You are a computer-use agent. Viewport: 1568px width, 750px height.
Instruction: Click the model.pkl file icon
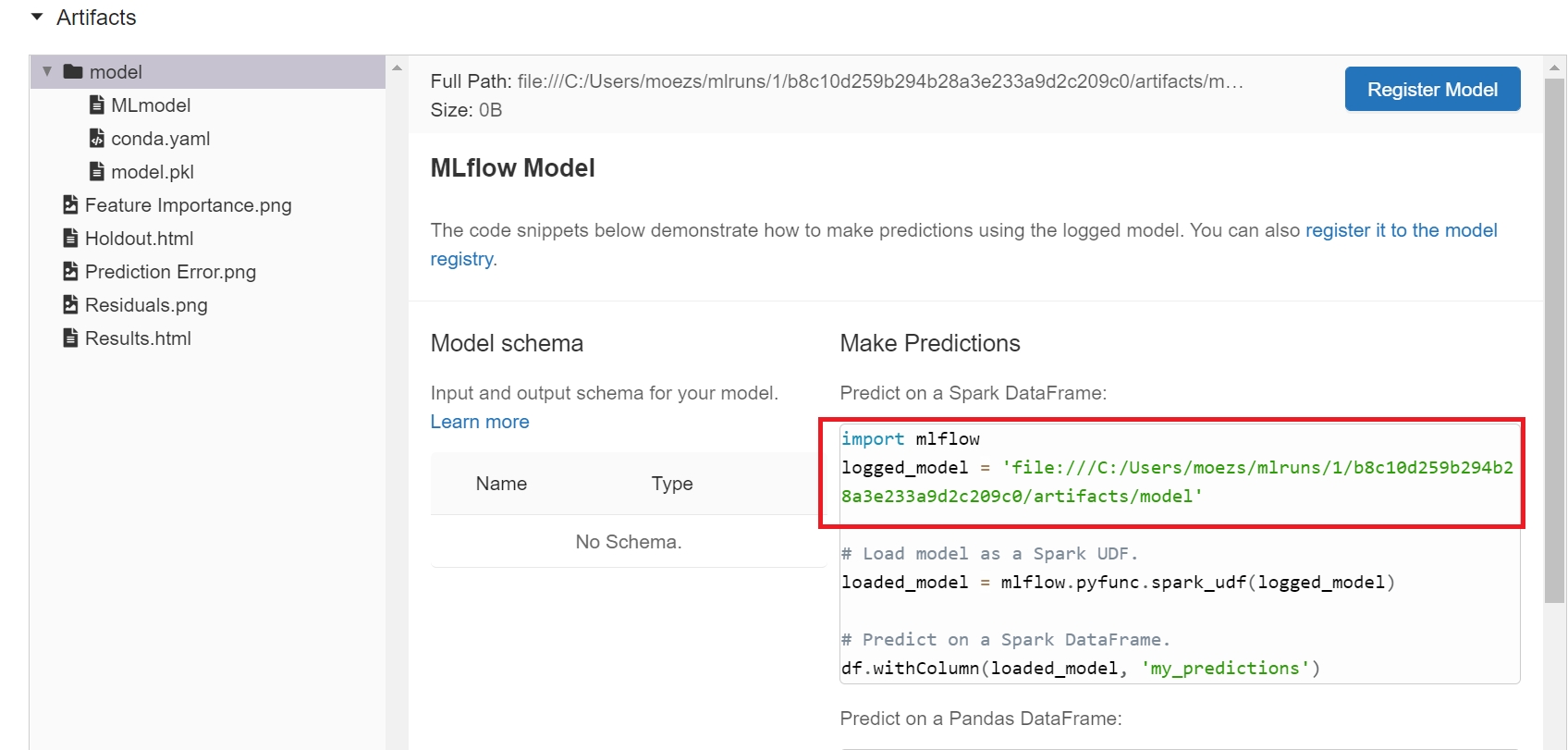coord(96,172)
